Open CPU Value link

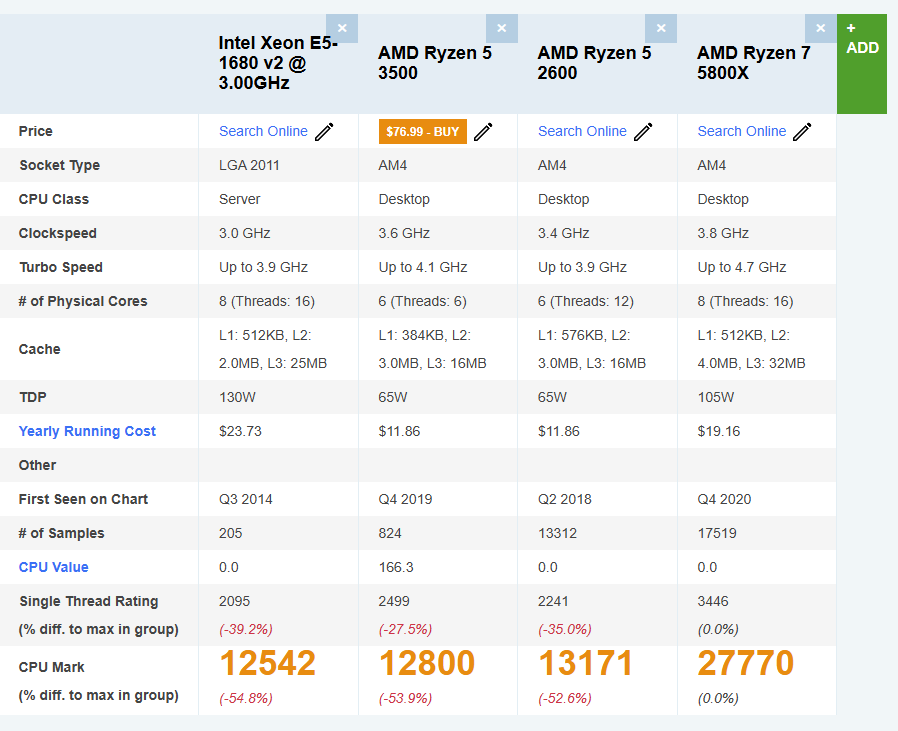click(53, 567)
